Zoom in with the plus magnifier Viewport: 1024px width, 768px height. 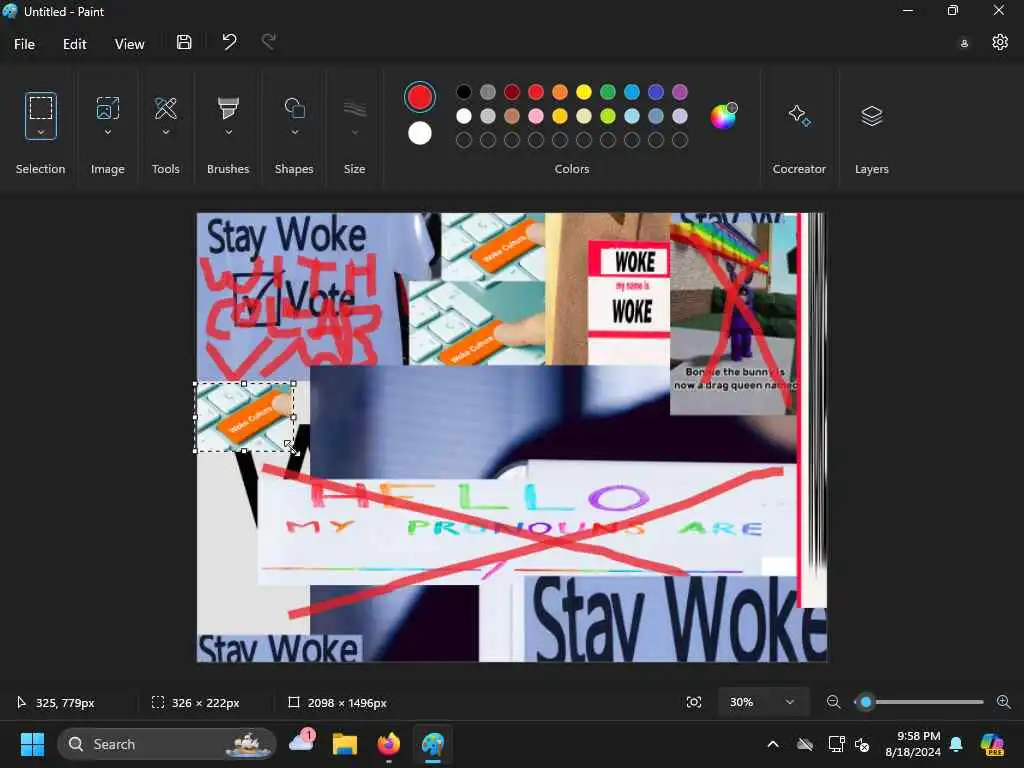(x=1004, y=702)
